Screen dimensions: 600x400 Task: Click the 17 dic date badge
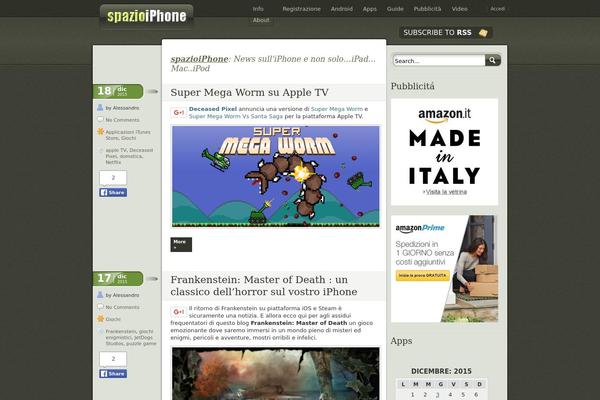(118, 278)
